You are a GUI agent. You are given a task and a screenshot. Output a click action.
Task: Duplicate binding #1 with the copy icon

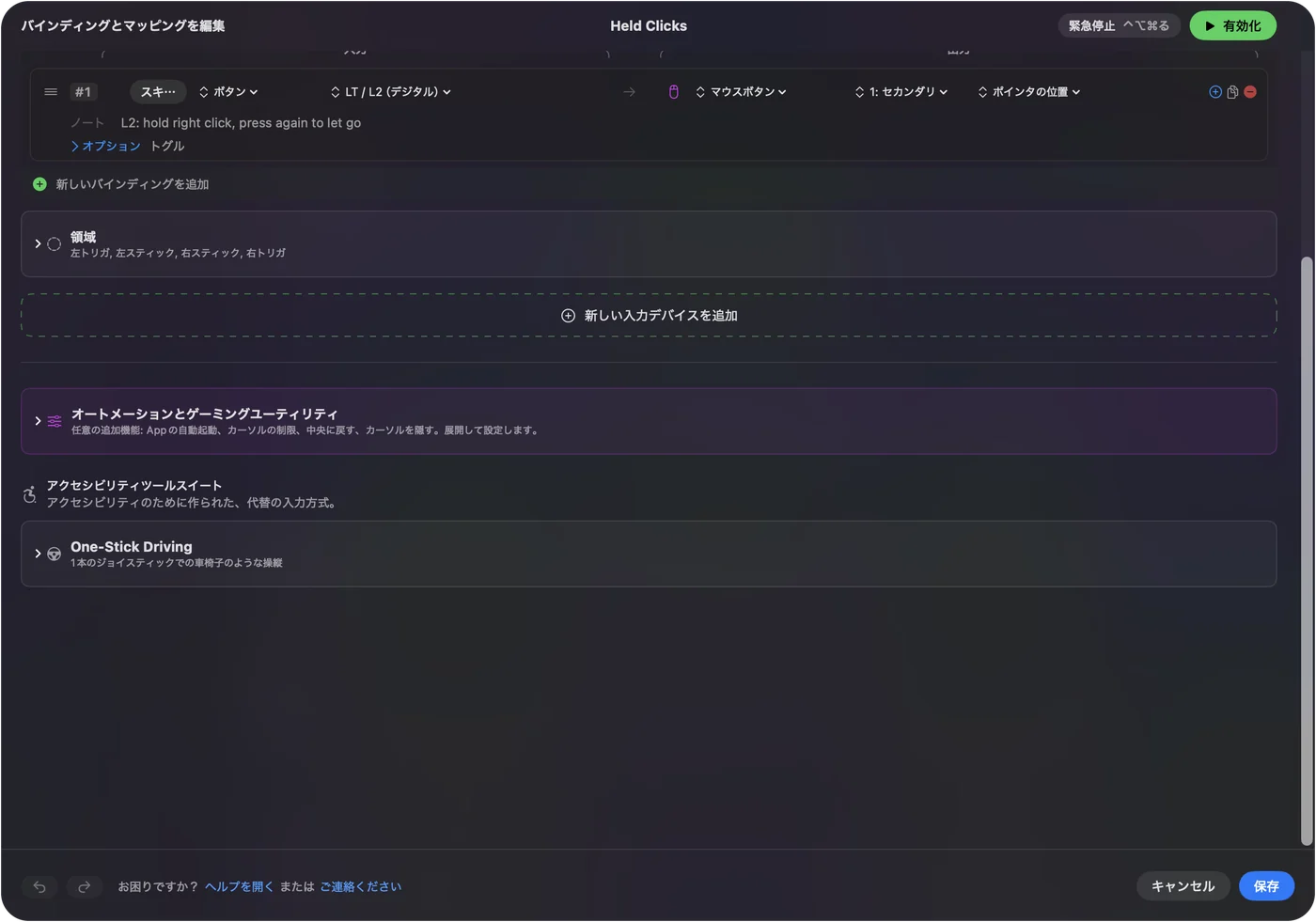tap(1232, 92)
